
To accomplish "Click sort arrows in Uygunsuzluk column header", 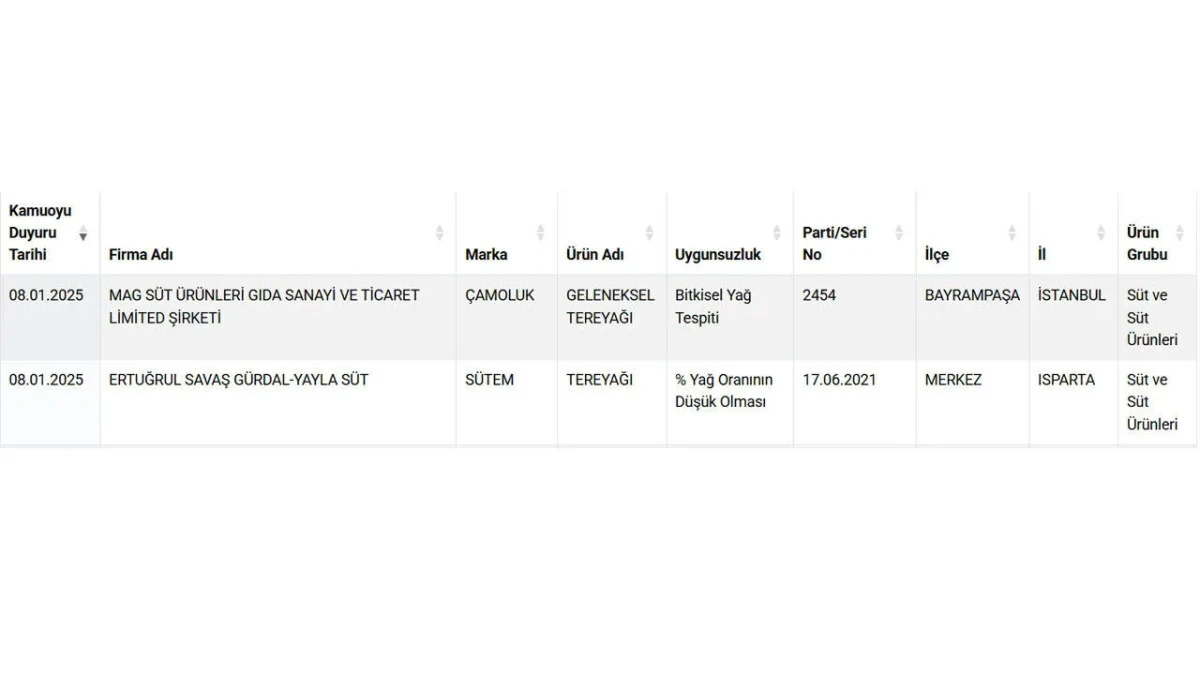I will (x=777, y=233).
